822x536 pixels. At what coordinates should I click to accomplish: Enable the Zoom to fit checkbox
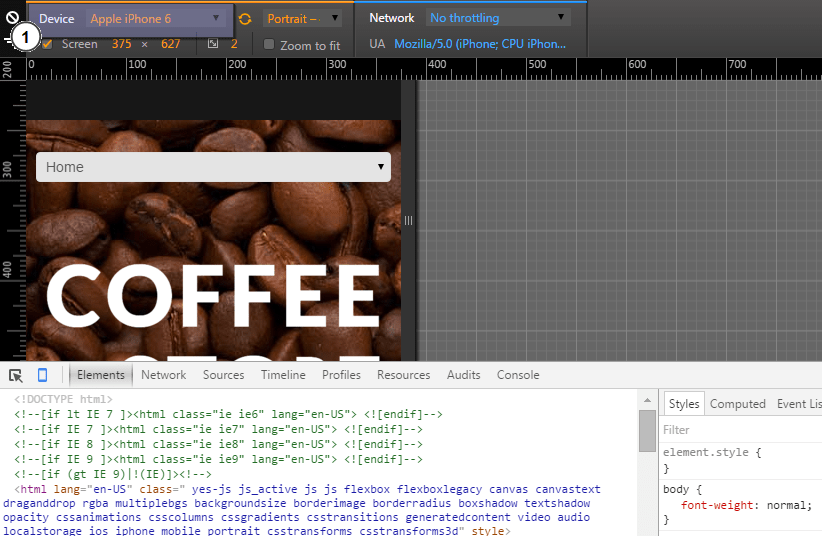coord(269,45)
